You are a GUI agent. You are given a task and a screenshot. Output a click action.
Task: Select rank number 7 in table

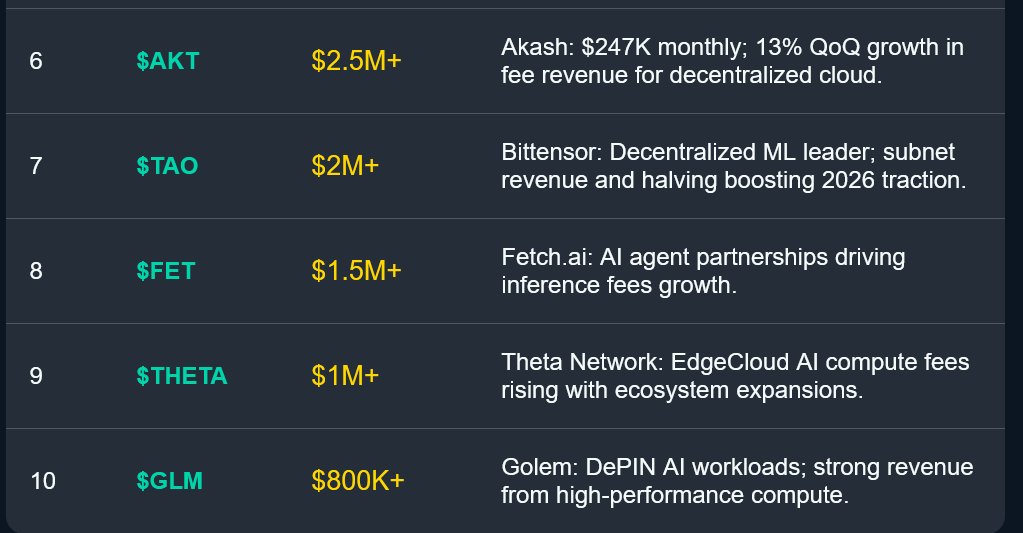coord(36,166)
